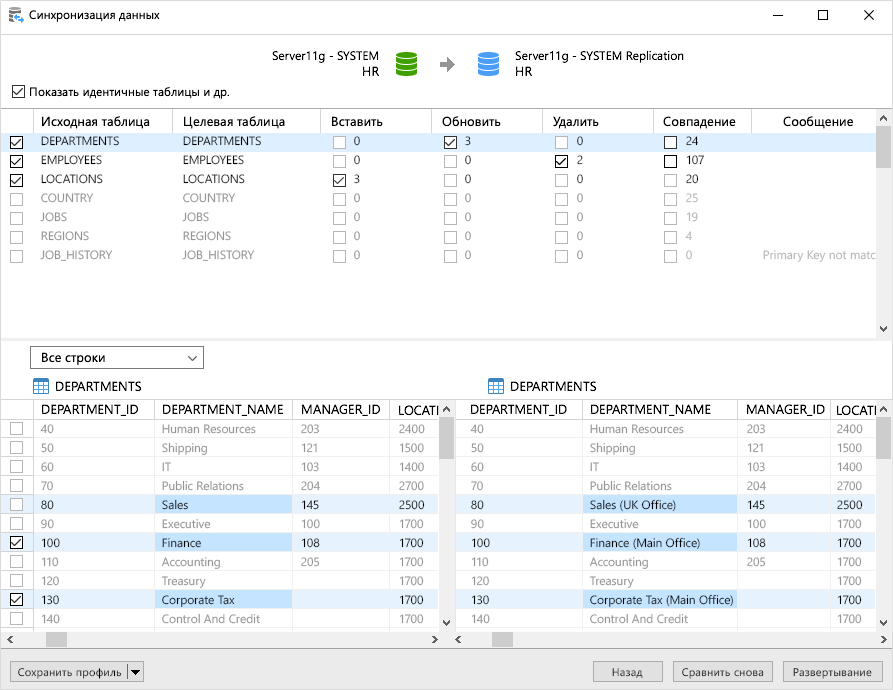Viewport: 893px width, 690px height.
Task: Click the data sync icon in title bar
Action: point(15,16)
